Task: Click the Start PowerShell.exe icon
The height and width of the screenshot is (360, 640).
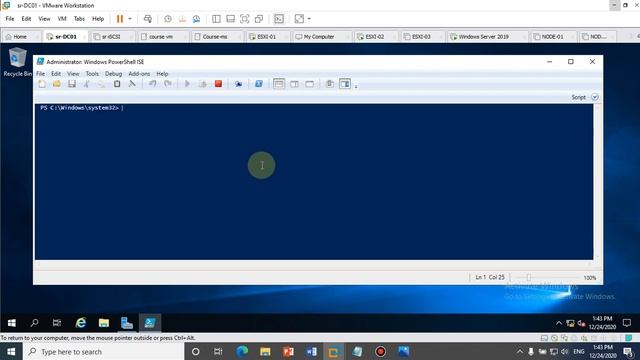Action: (259, 84)
